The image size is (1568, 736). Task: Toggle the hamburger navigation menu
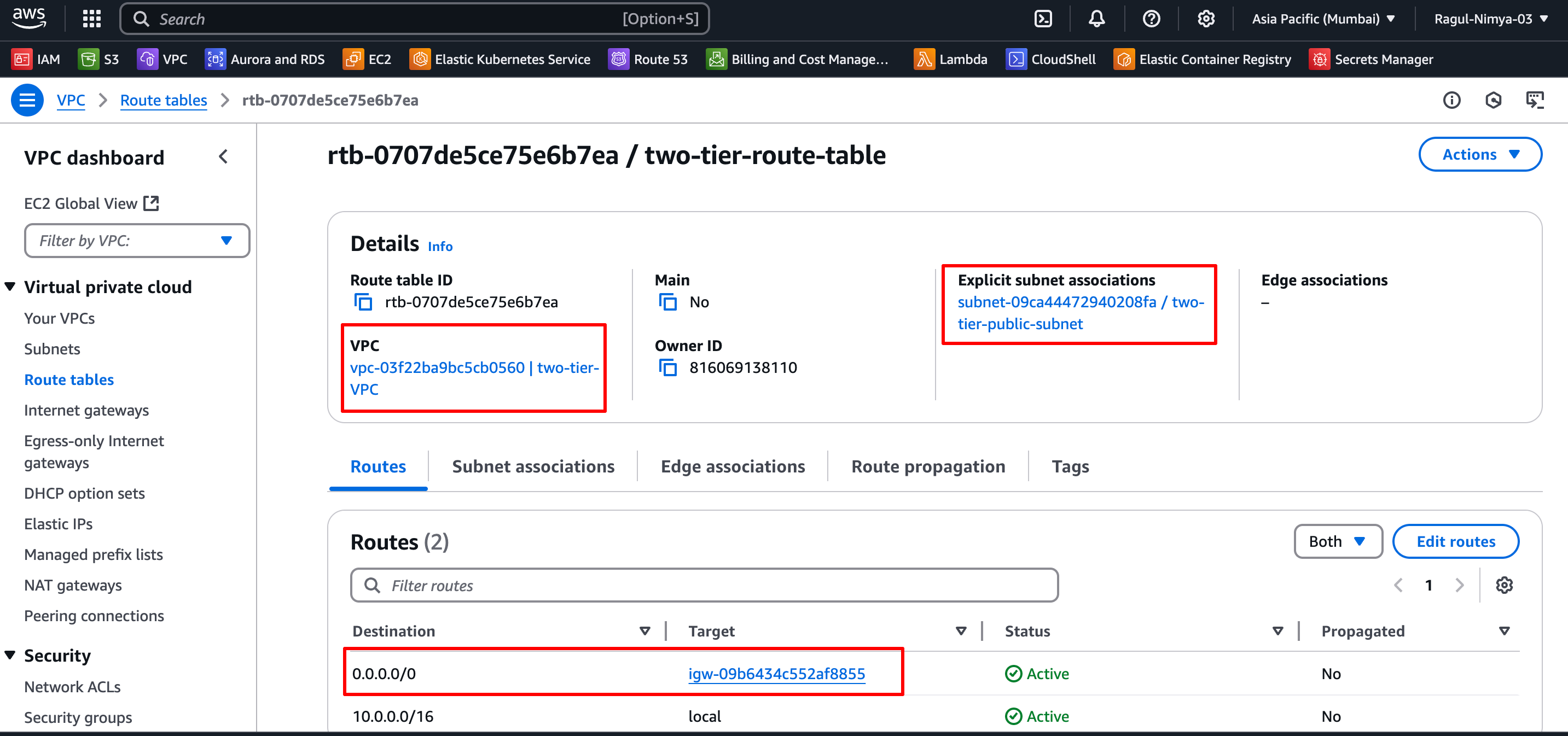tap(27, 100)
